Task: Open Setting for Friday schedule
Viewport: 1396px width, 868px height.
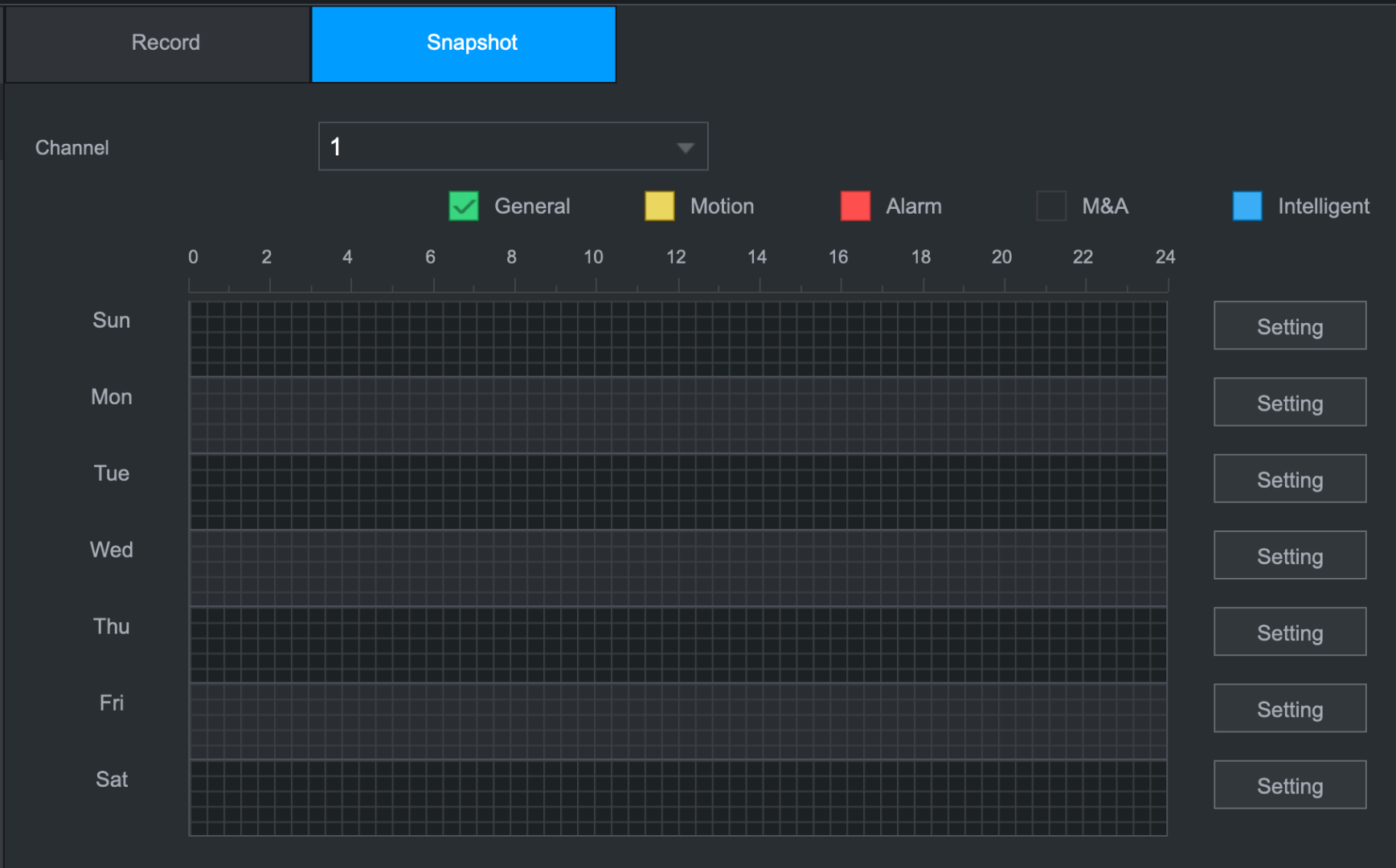Action: pyautogui.click(x=1290, y=708)
